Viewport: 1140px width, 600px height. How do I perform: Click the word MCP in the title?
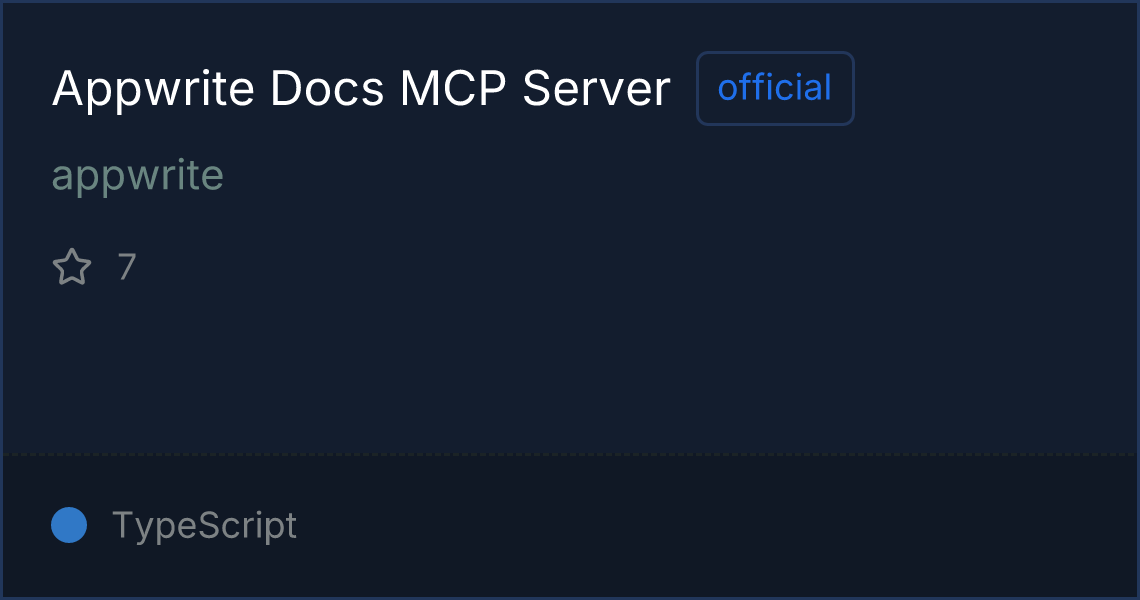(x=453, y=89)
